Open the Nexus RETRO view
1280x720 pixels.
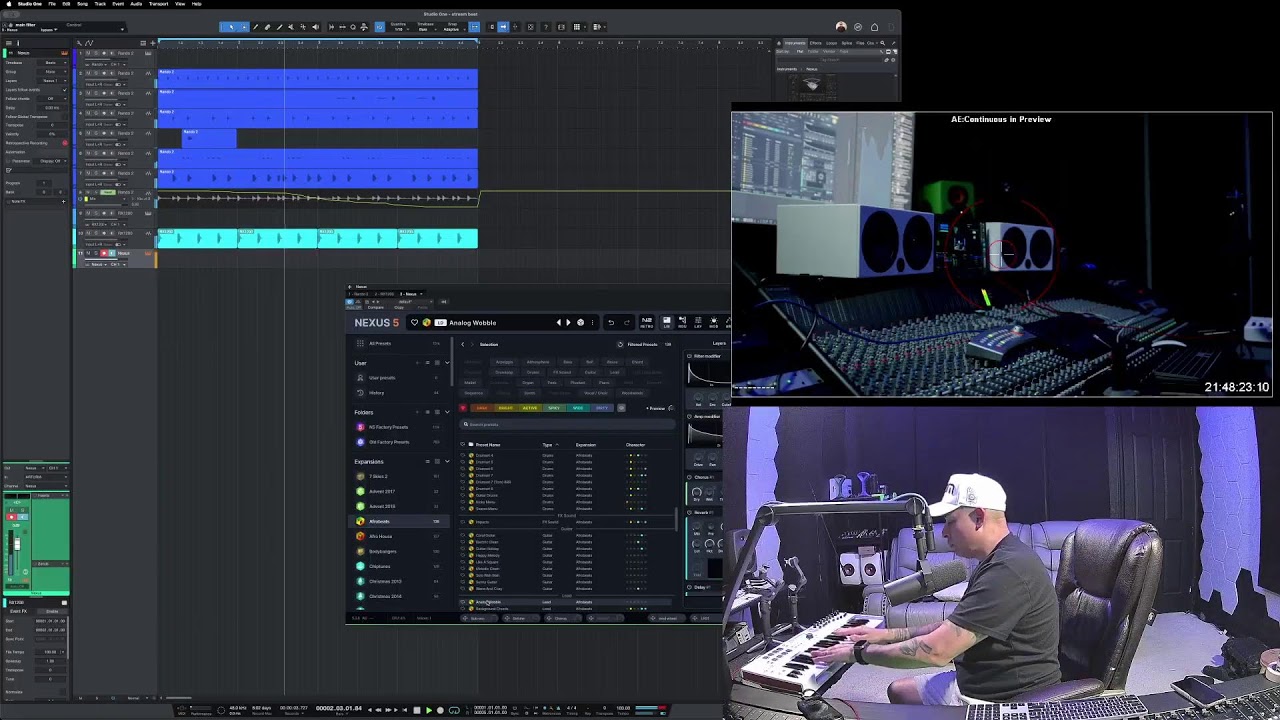(x=647, y=323)
